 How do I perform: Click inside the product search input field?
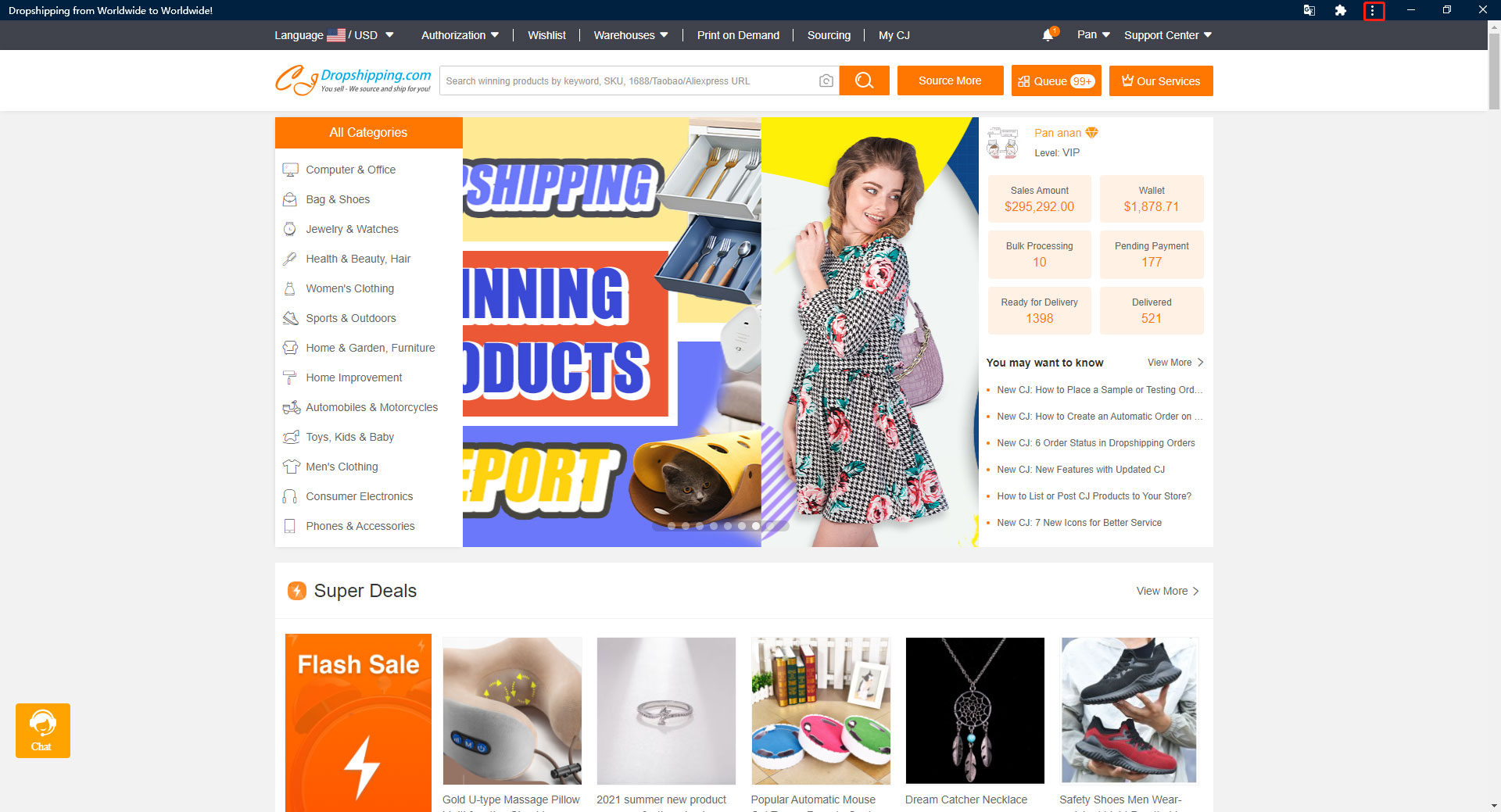[625, 80]
